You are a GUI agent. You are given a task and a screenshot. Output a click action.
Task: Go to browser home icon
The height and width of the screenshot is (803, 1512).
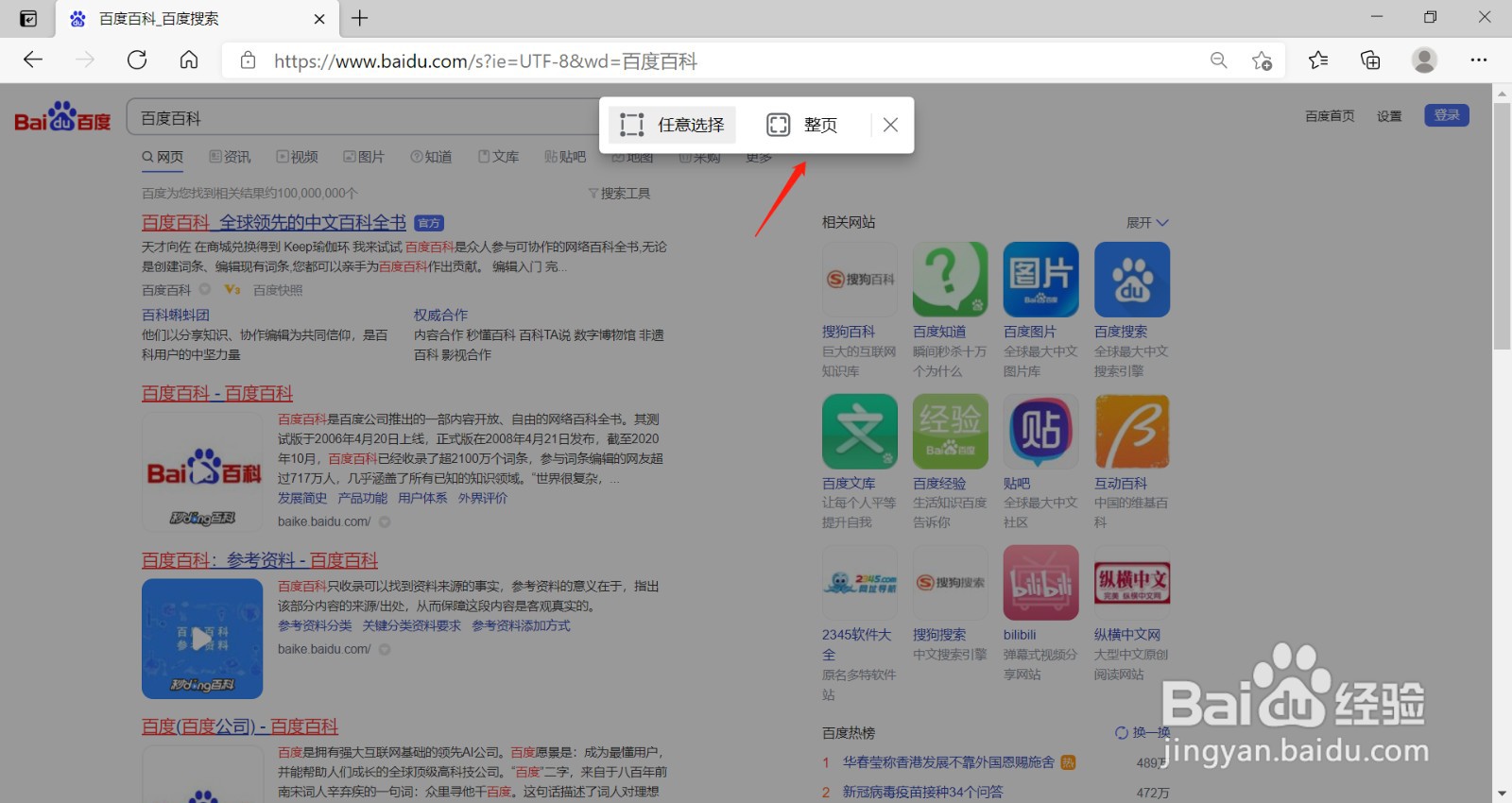tap(189, 60)
